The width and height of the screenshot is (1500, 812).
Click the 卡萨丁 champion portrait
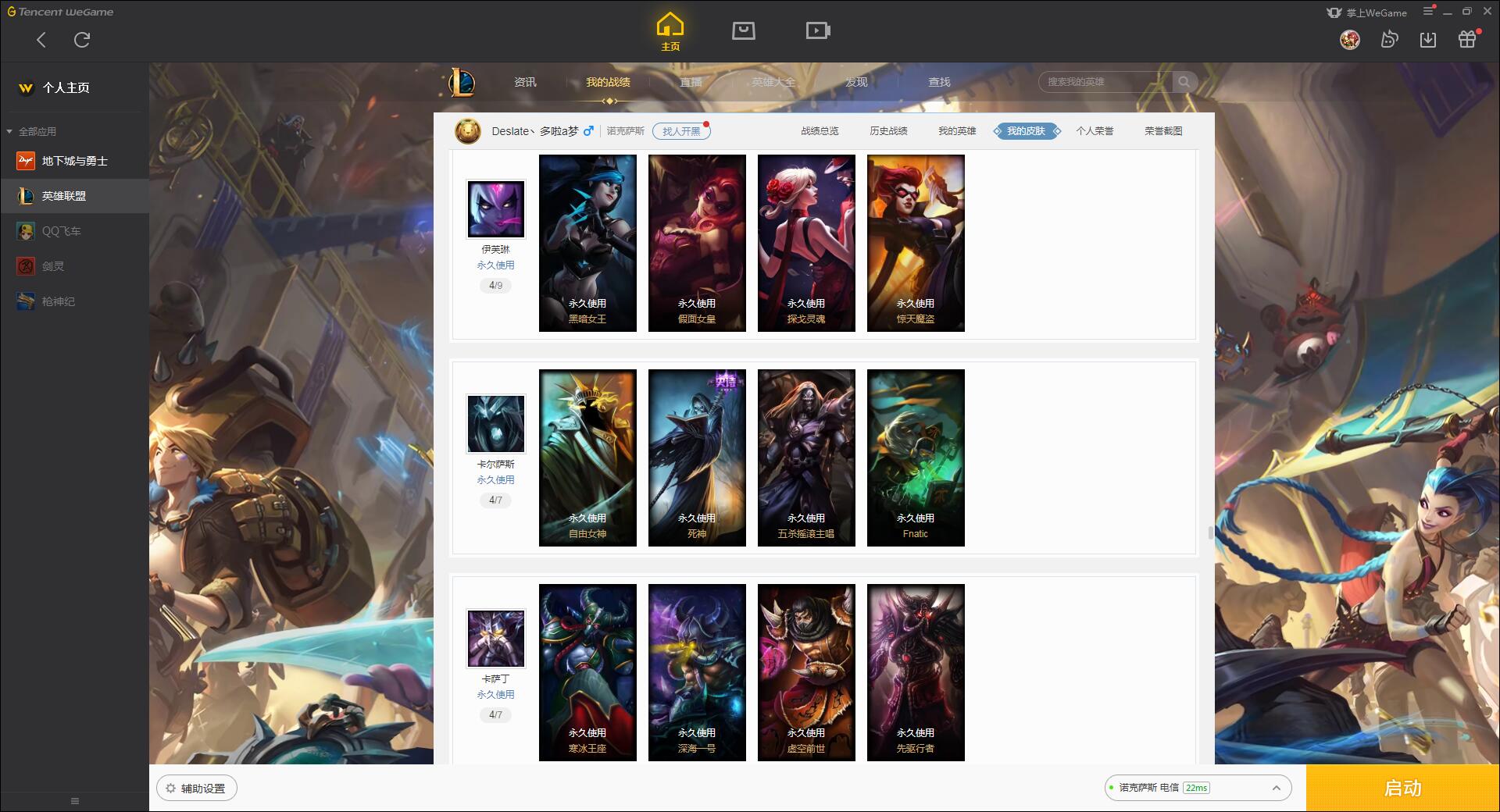[496, 638]
